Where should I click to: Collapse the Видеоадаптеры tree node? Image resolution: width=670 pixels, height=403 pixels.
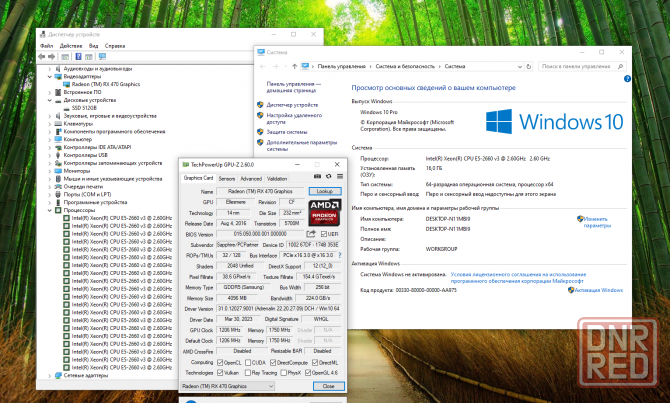[50, 76]
